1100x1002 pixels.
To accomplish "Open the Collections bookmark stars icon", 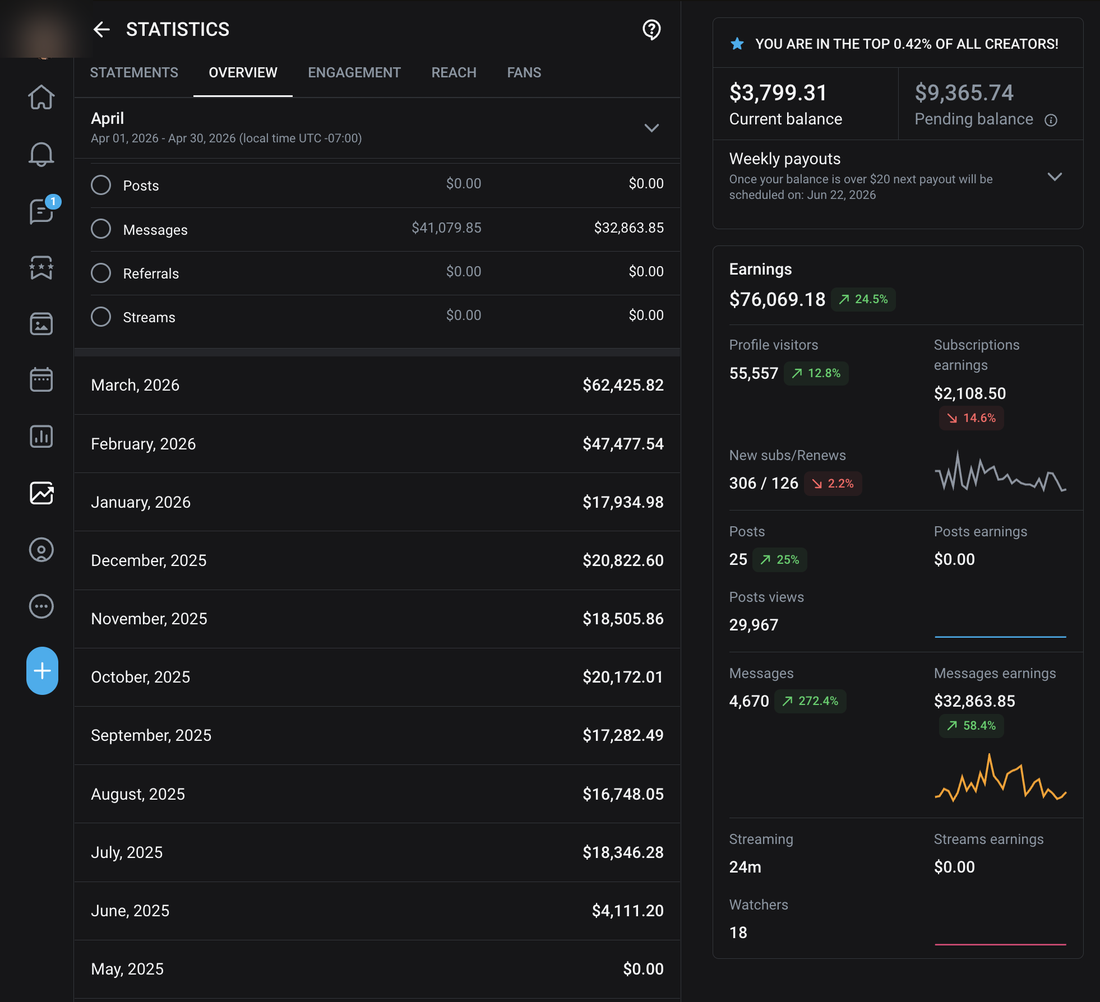I will pos(41,267).
